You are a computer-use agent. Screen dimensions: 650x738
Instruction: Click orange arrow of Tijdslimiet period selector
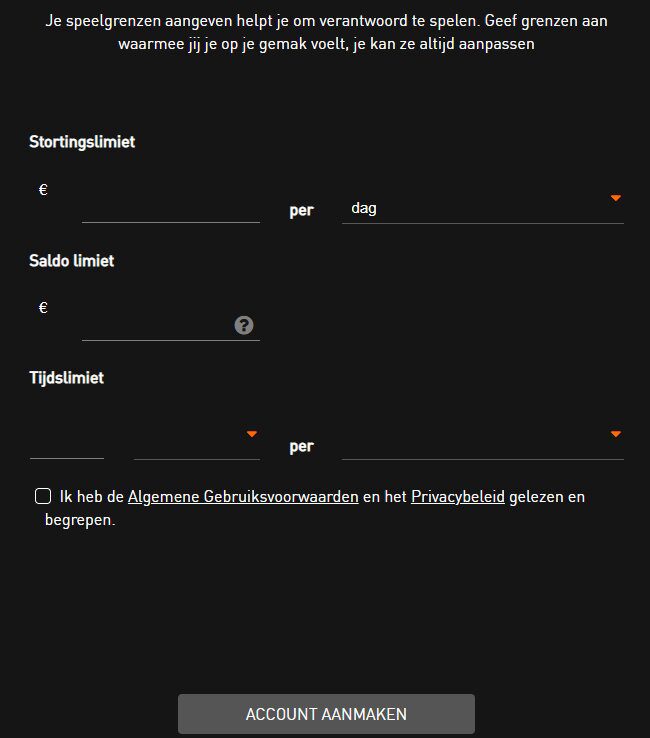pyautogui.click(x=616, y=433)
